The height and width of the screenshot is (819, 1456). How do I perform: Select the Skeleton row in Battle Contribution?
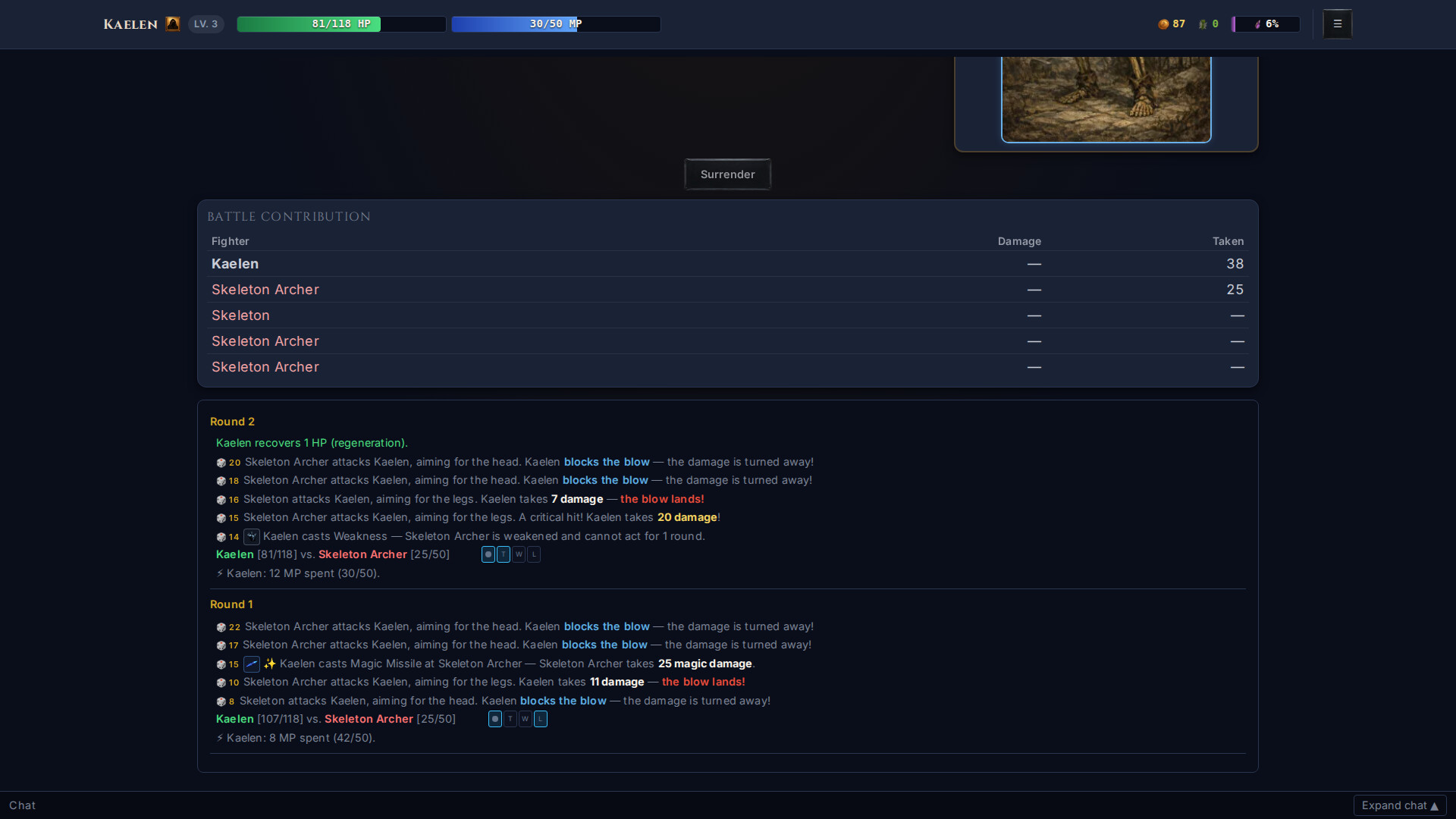[728, 315]
